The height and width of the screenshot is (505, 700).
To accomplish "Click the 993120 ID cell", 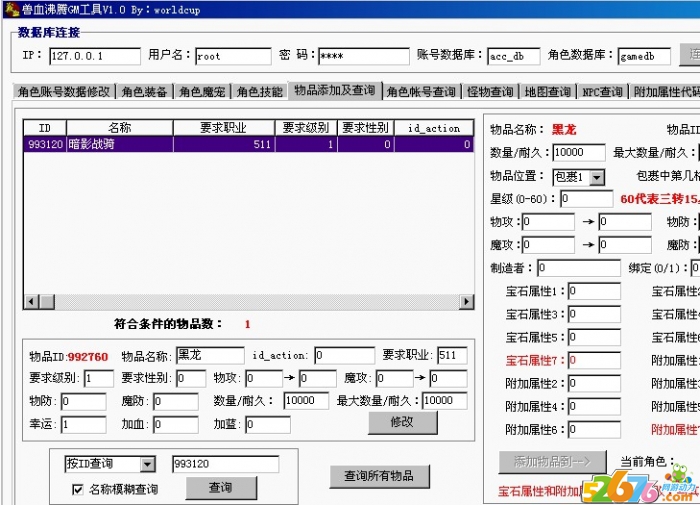I will [45, 144].
